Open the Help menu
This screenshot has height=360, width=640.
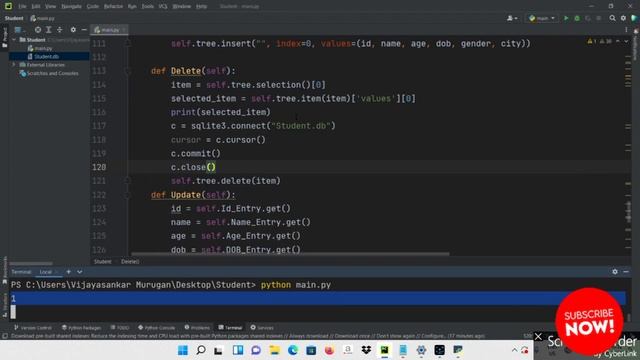coord(201,6)
